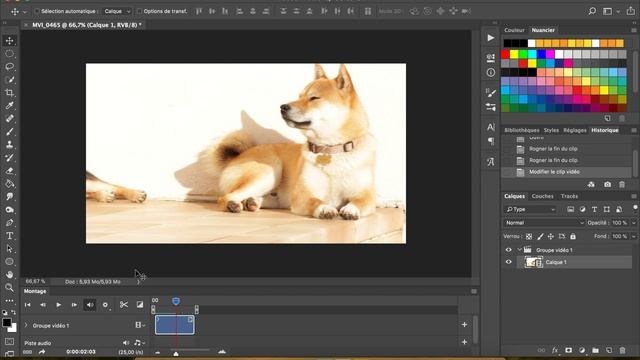Enable Sélection automatique checkbox
Image resolution: width=640 pixels, height=360 pixels.
[x=37, y=11]
